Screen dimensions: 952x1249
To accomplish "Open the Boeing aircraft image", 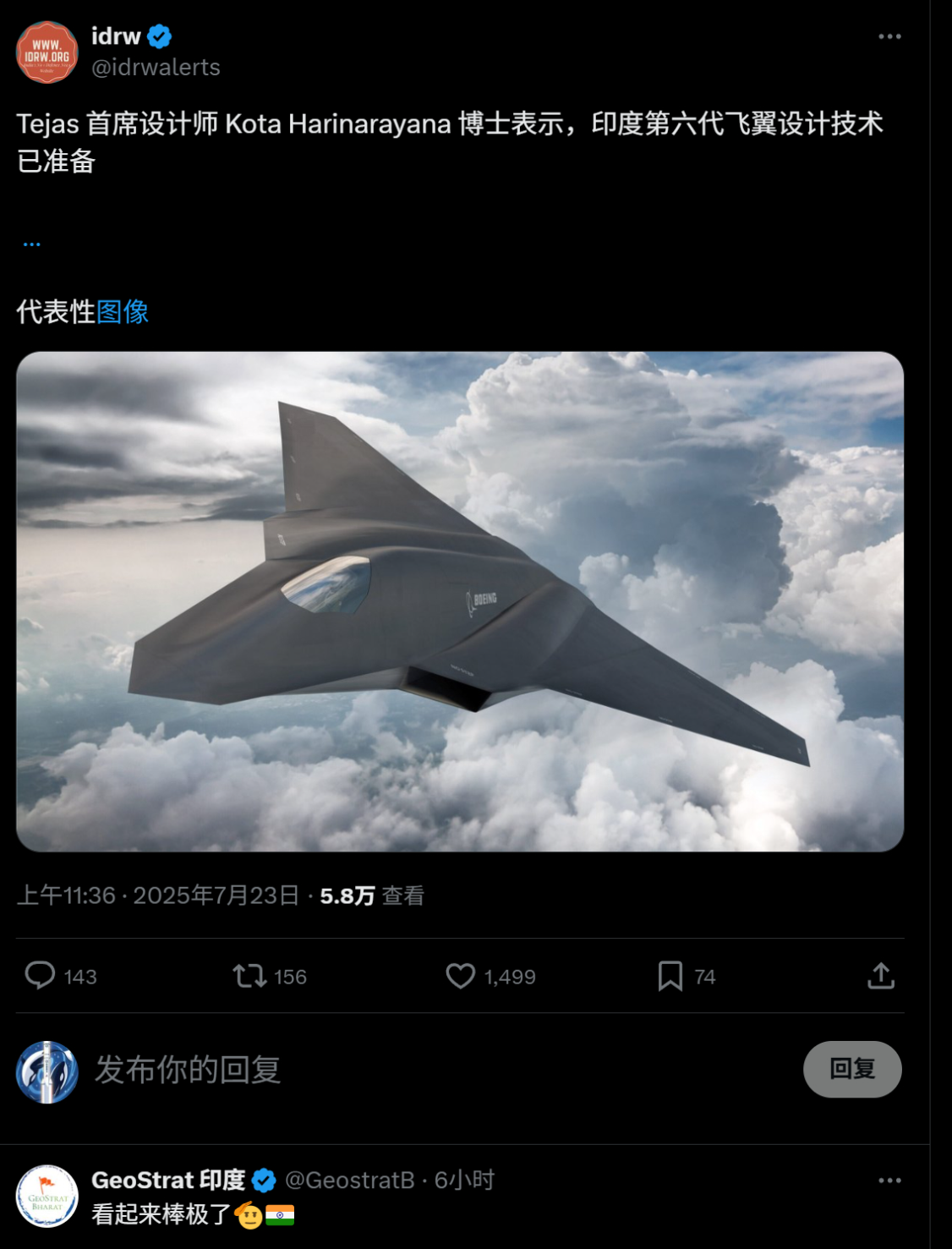I will click(x=460, y=601).
